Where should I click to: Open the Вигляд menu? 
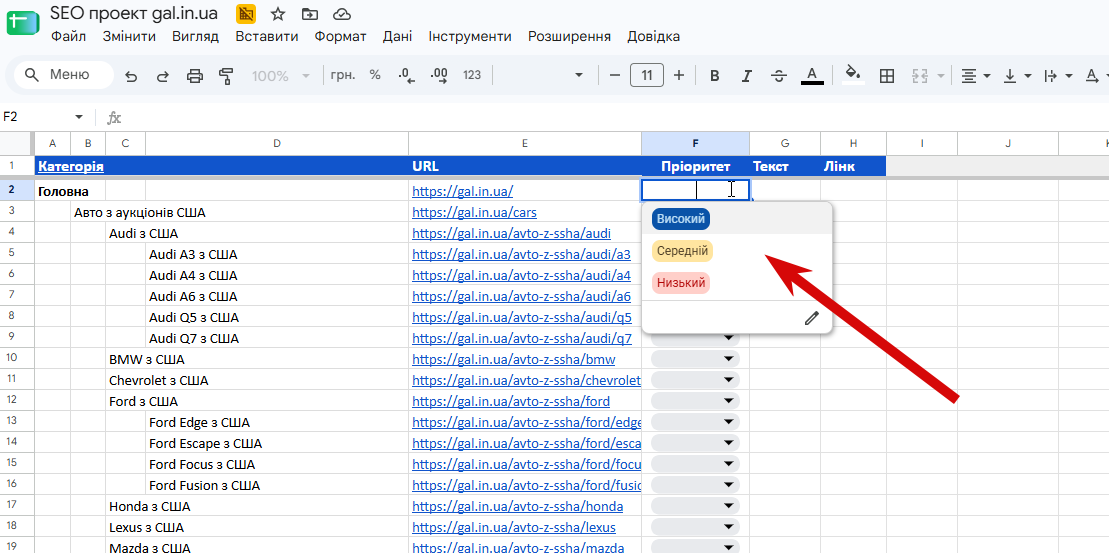195,36
